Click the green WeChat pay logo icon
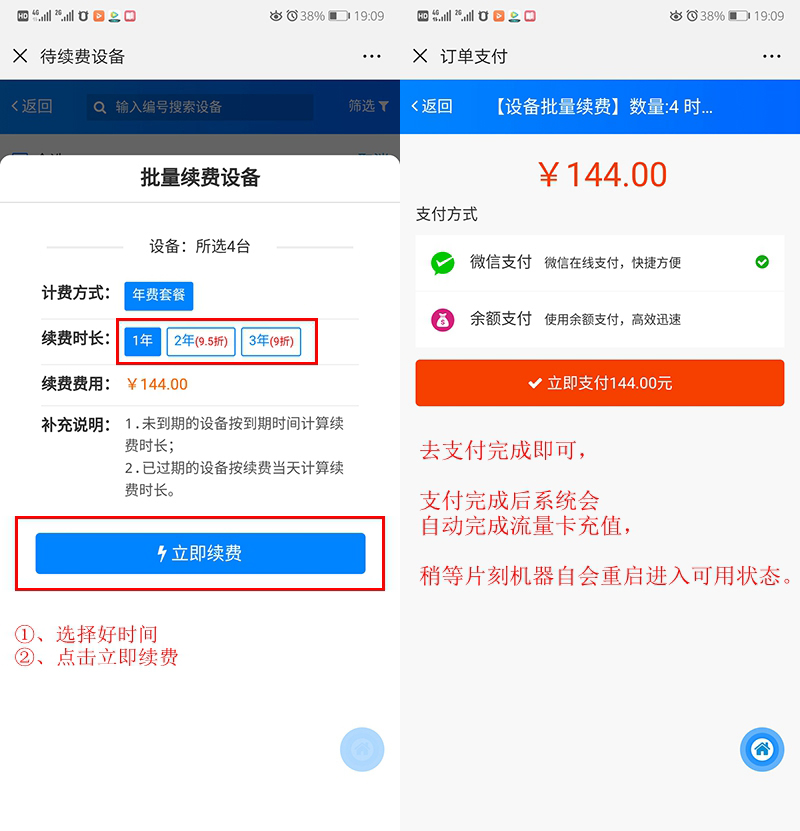Image resolution: width=800 pixels, height=831 pixels. 442,263
